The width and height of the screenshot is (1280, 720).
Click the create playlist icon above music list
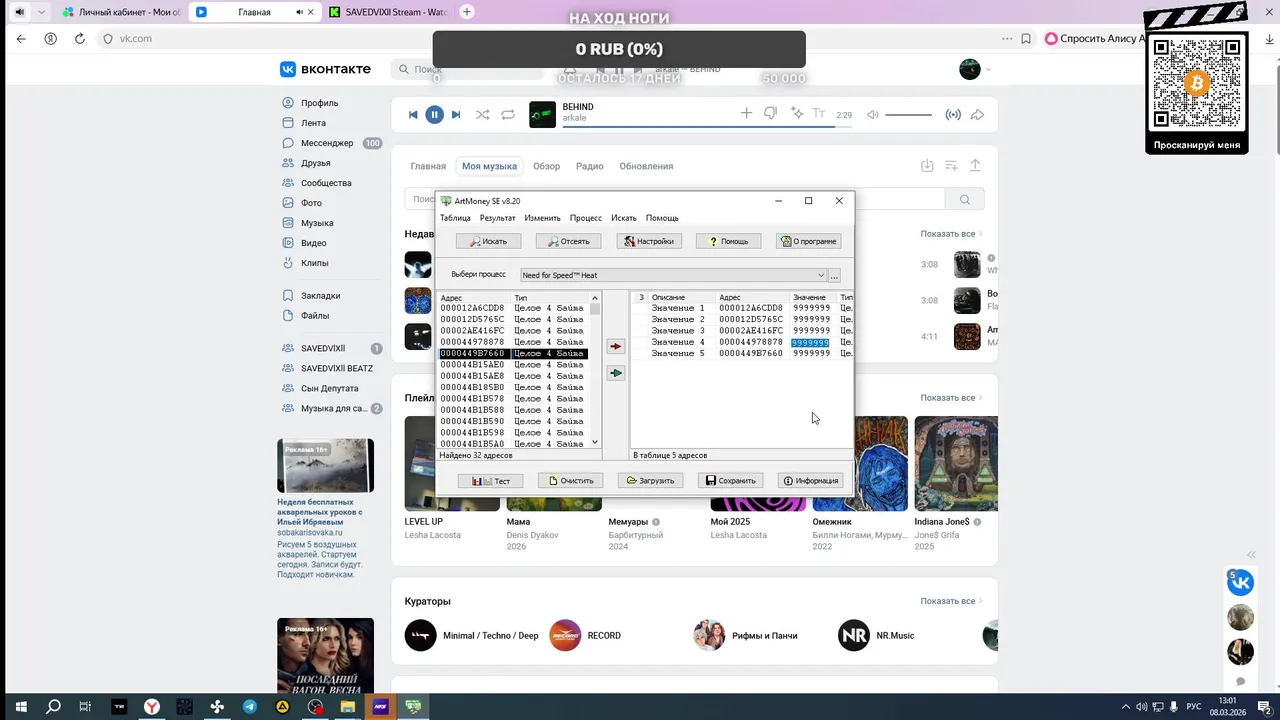click(x=951, y=166)
